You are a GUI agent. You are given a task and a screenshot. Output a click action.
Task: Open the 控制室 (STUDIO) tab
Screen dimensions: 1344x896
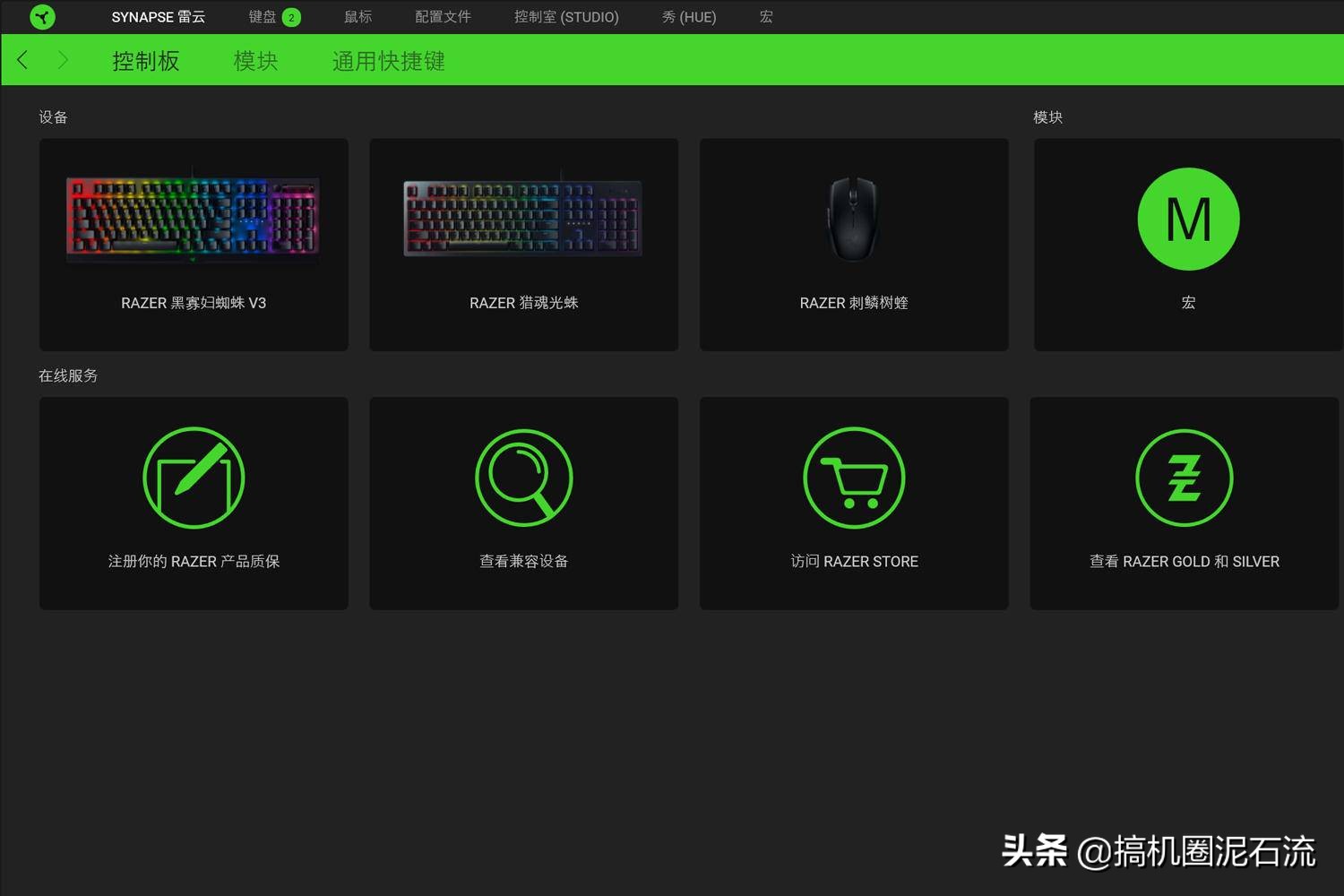coord(566,17)
